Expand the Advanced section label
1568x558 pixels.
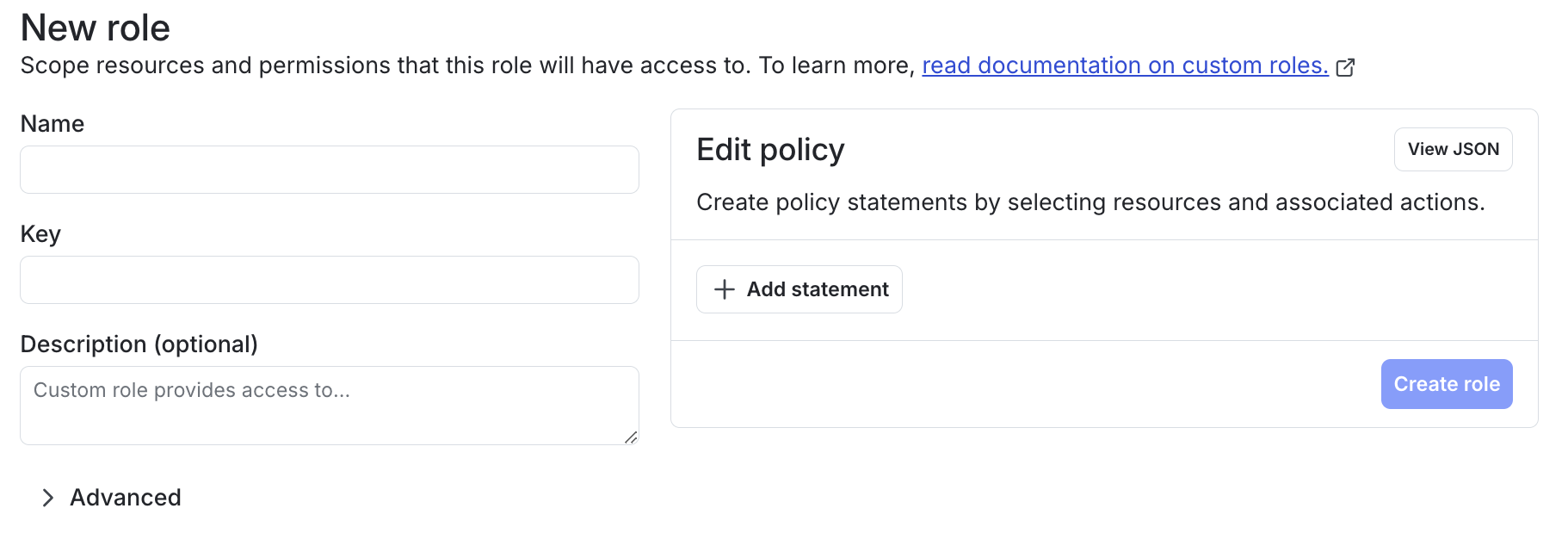click(126, 498)
